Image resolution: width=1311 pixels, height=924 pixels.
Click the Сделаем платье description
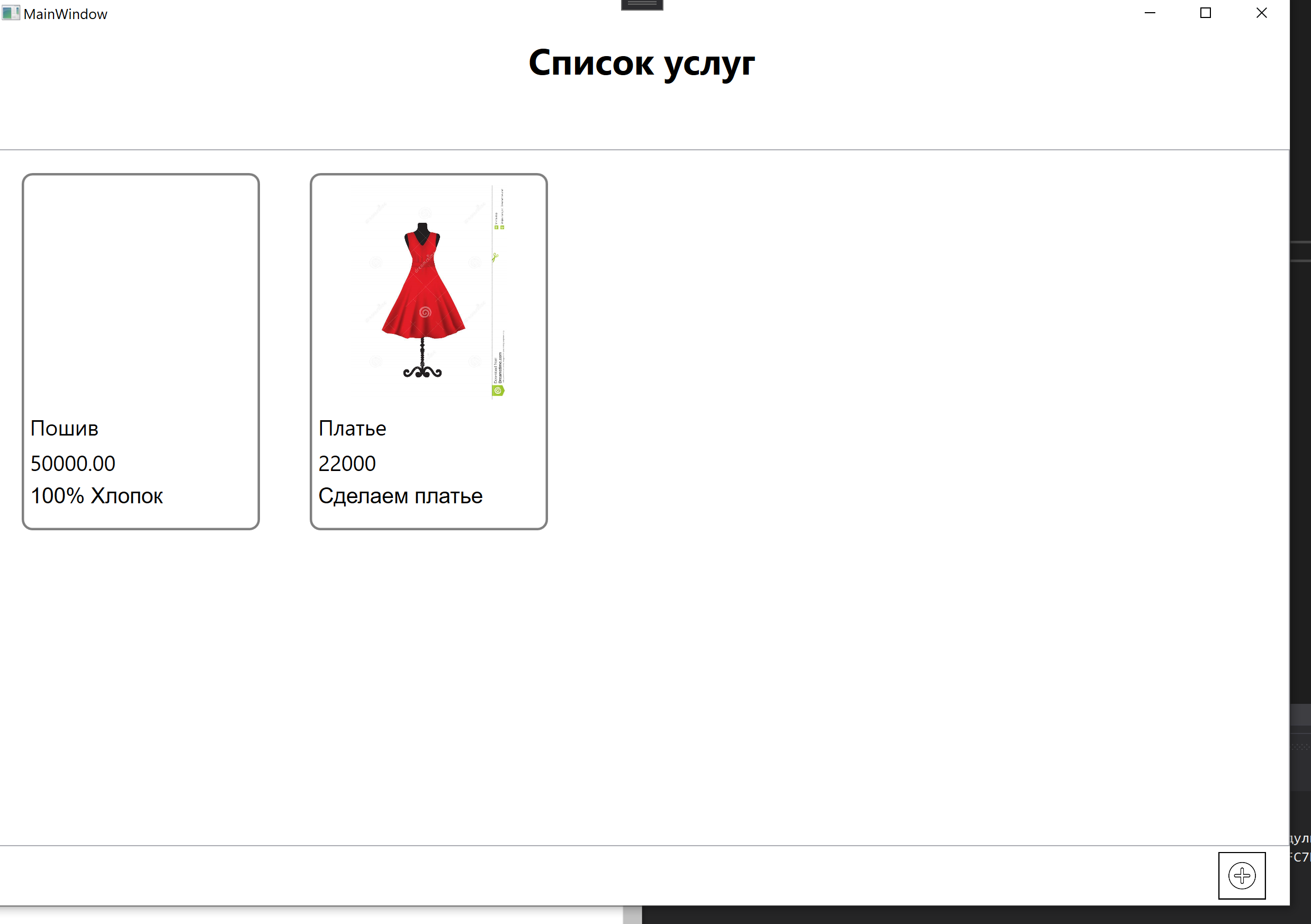(400, 496)
